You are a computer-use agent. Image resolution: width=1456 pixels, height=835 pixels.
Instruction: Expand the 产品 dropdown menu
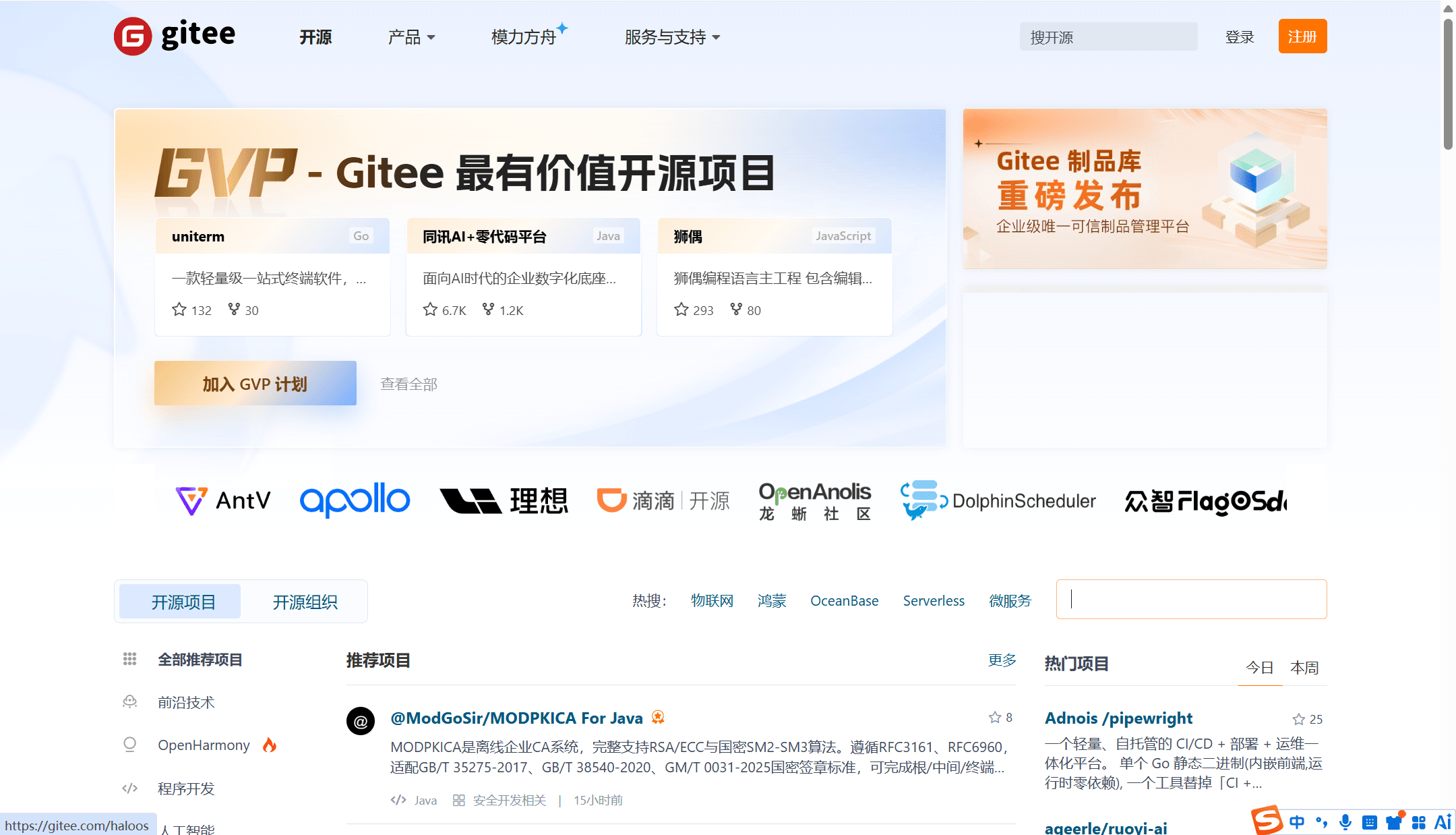point(411,37)
